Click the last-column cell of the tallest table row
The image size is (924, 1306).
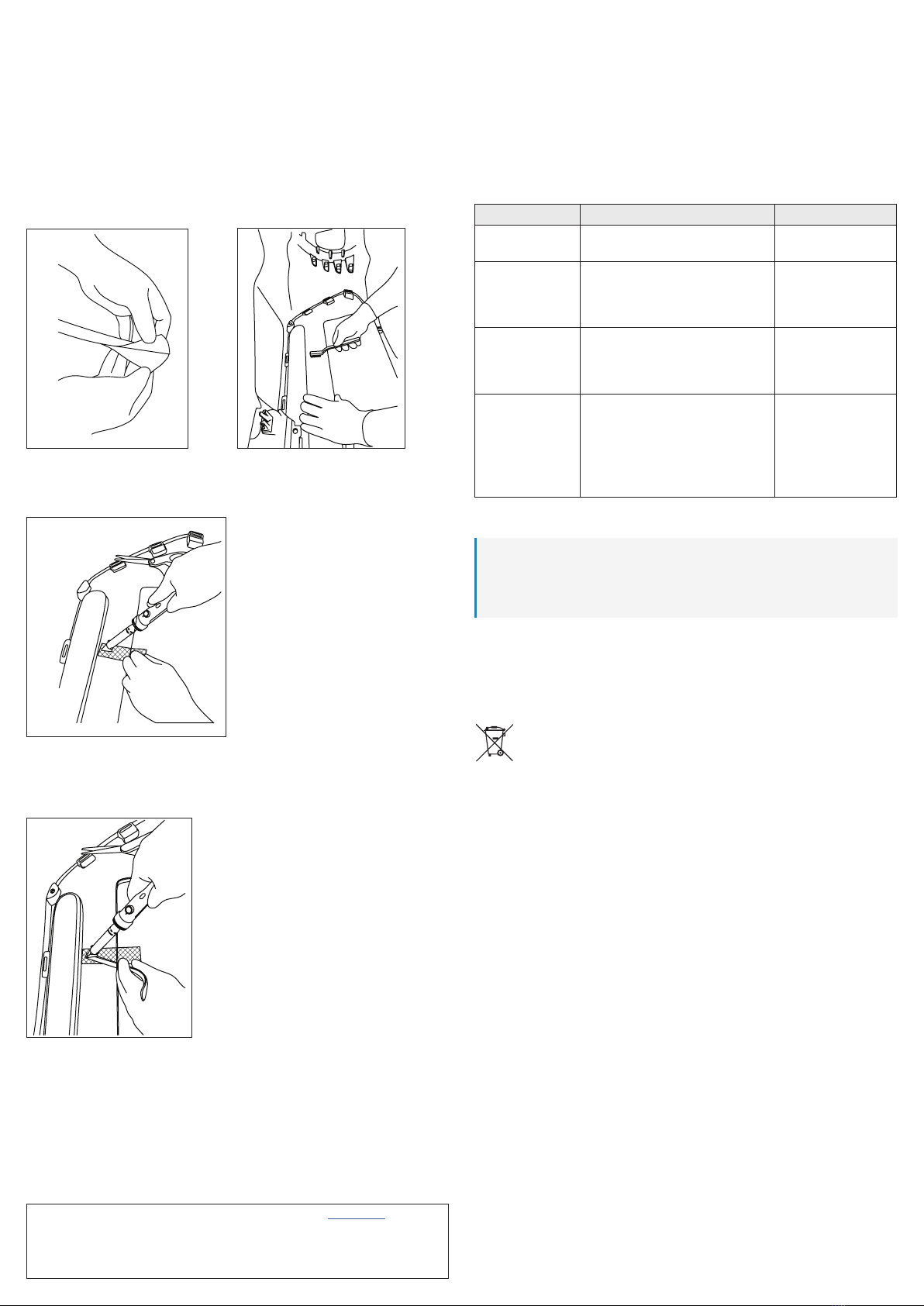836,445
